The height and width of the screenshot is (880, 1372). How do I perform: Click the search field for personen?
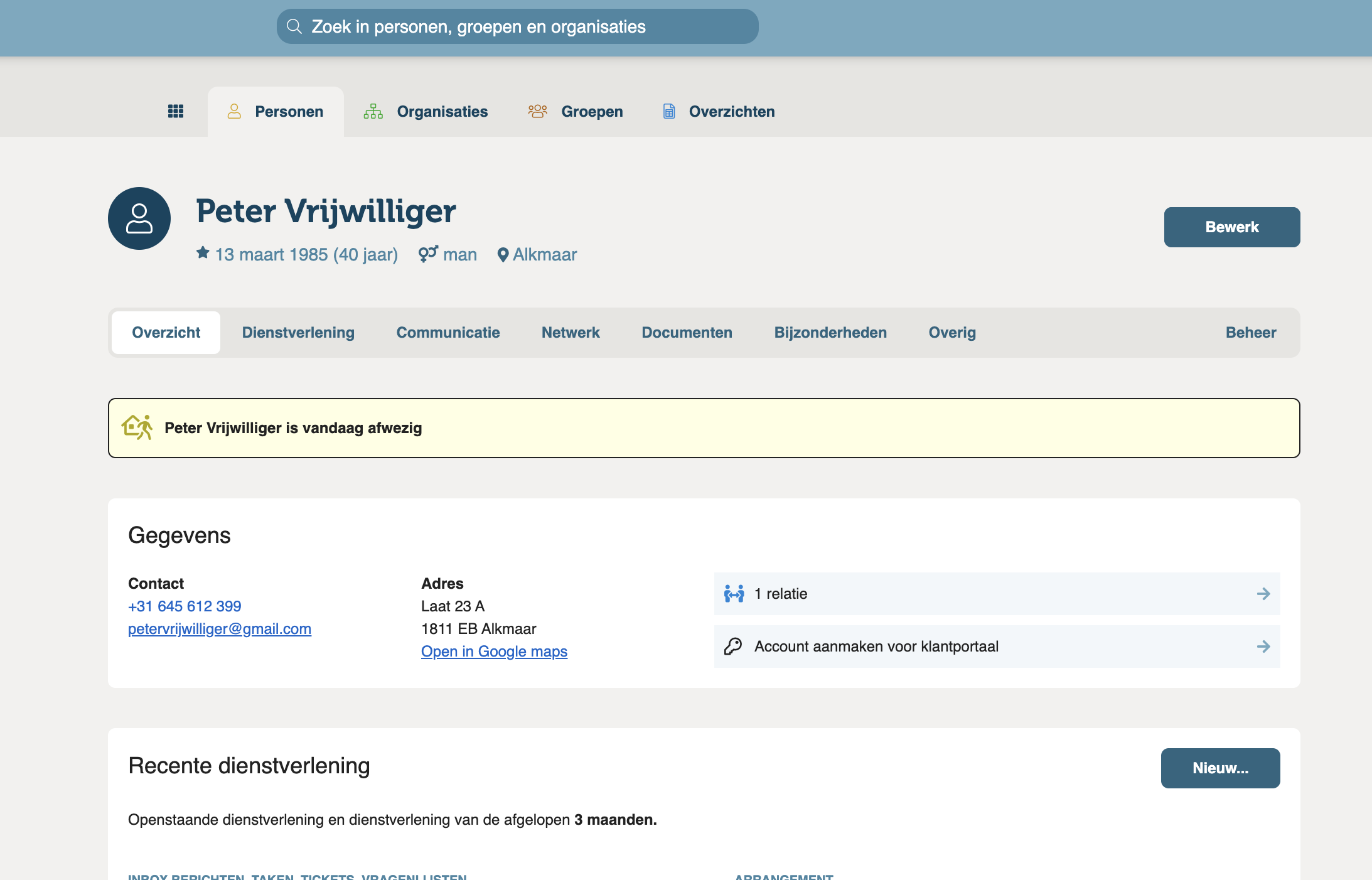click(x=517, y=26)
